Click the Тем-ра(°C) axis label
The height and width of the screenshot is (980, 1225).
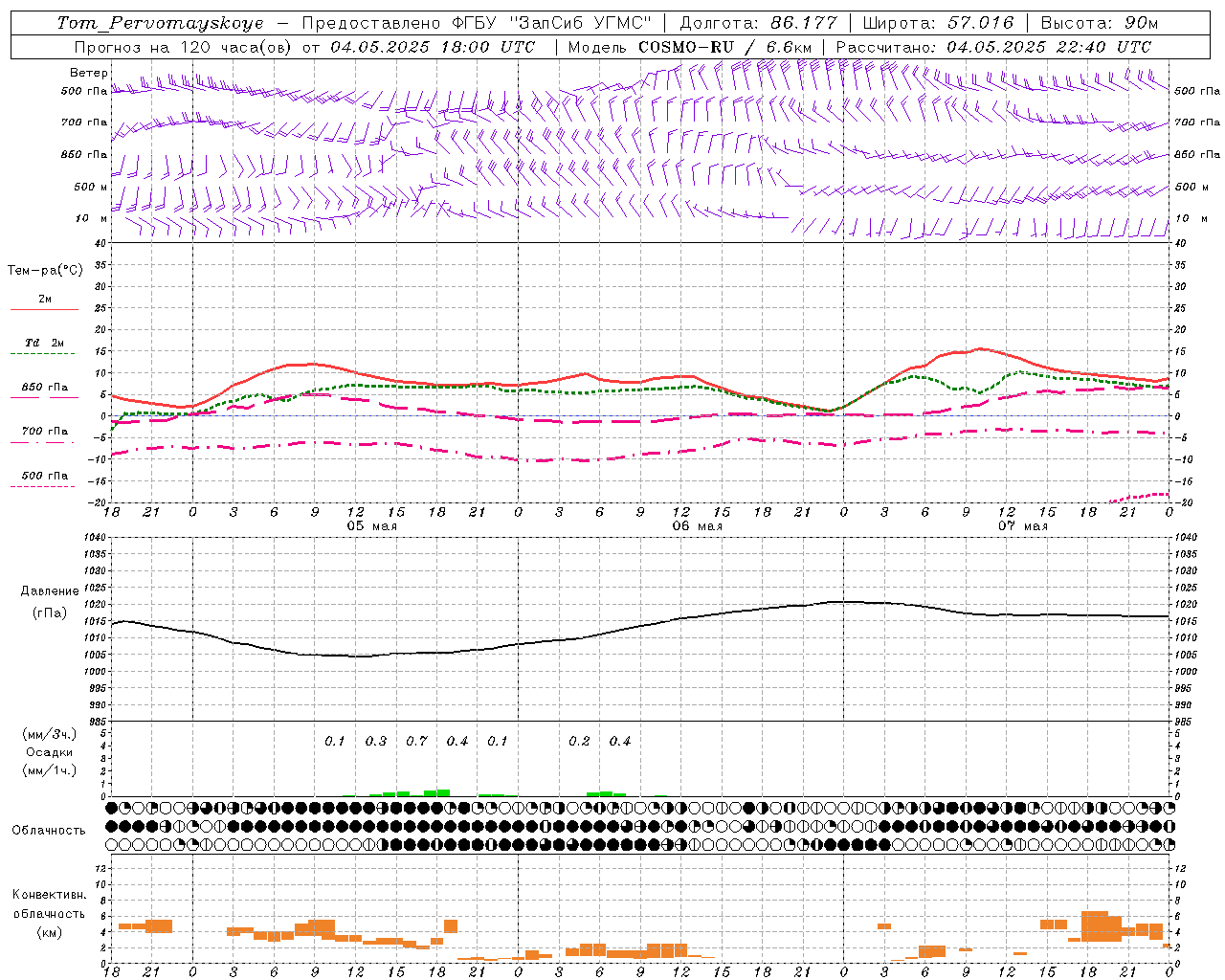click(45, 271)
